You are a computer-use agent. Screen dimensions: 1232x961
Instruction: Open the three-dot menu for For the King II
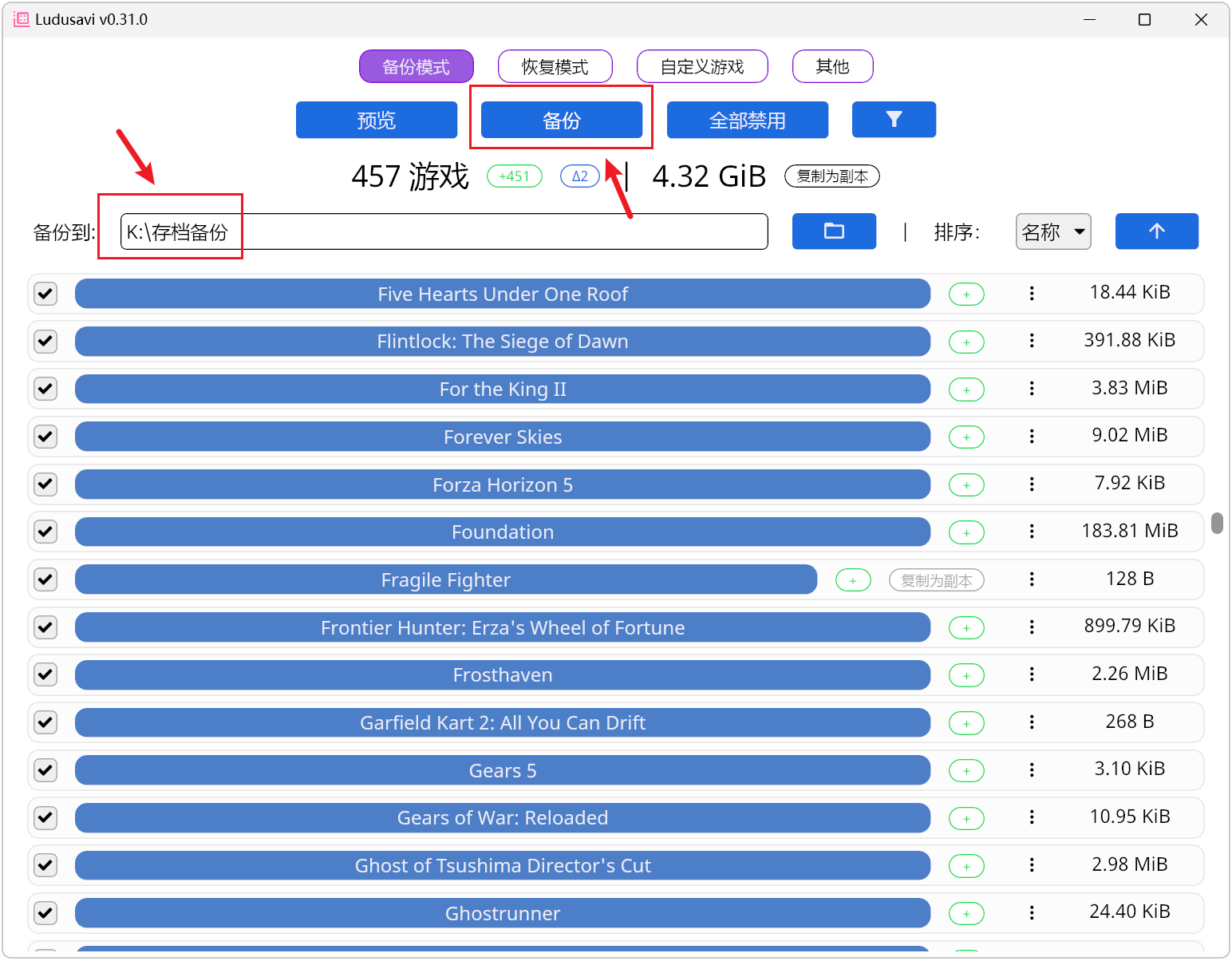click(x=1032, y=389)
